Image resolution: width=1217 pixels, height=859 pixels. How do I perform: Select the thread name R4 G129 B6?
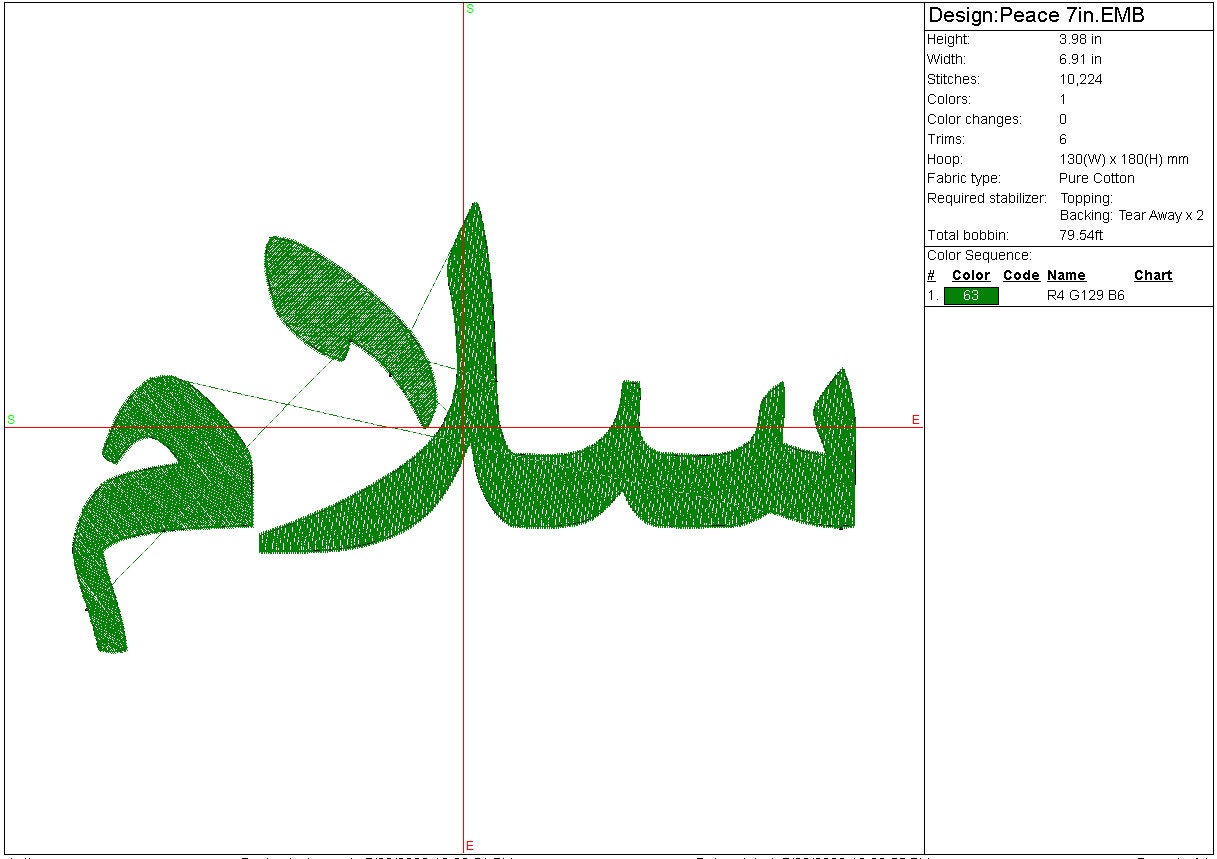(x=1085, y=296)
